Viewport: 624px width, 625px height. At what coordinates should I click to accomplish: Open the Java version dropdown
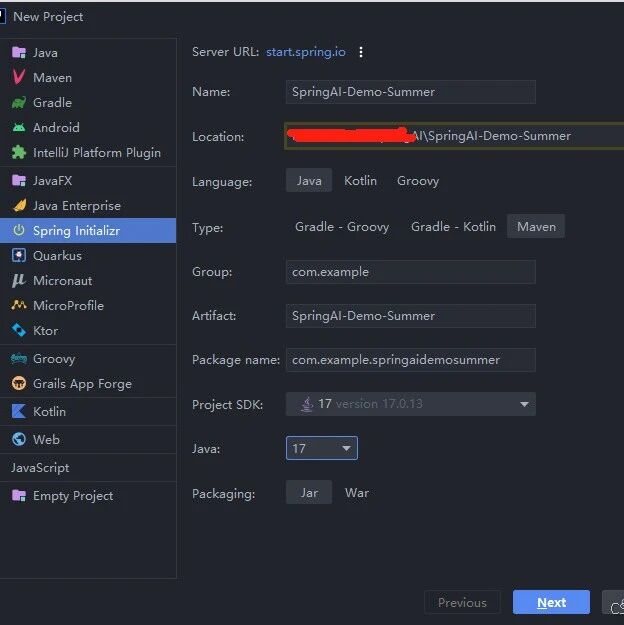click(322, 448)
